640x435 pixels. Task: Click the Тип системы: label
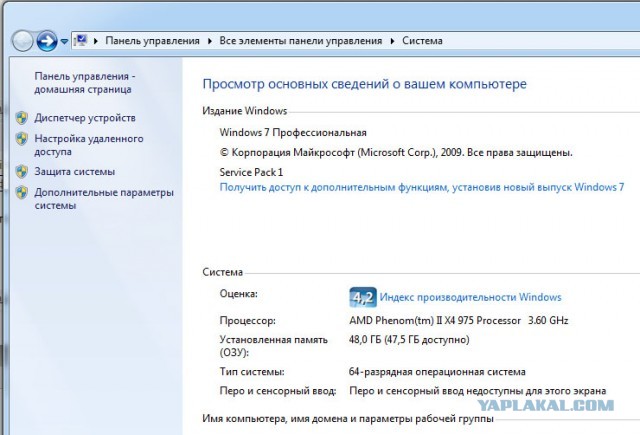coord(252,372)
